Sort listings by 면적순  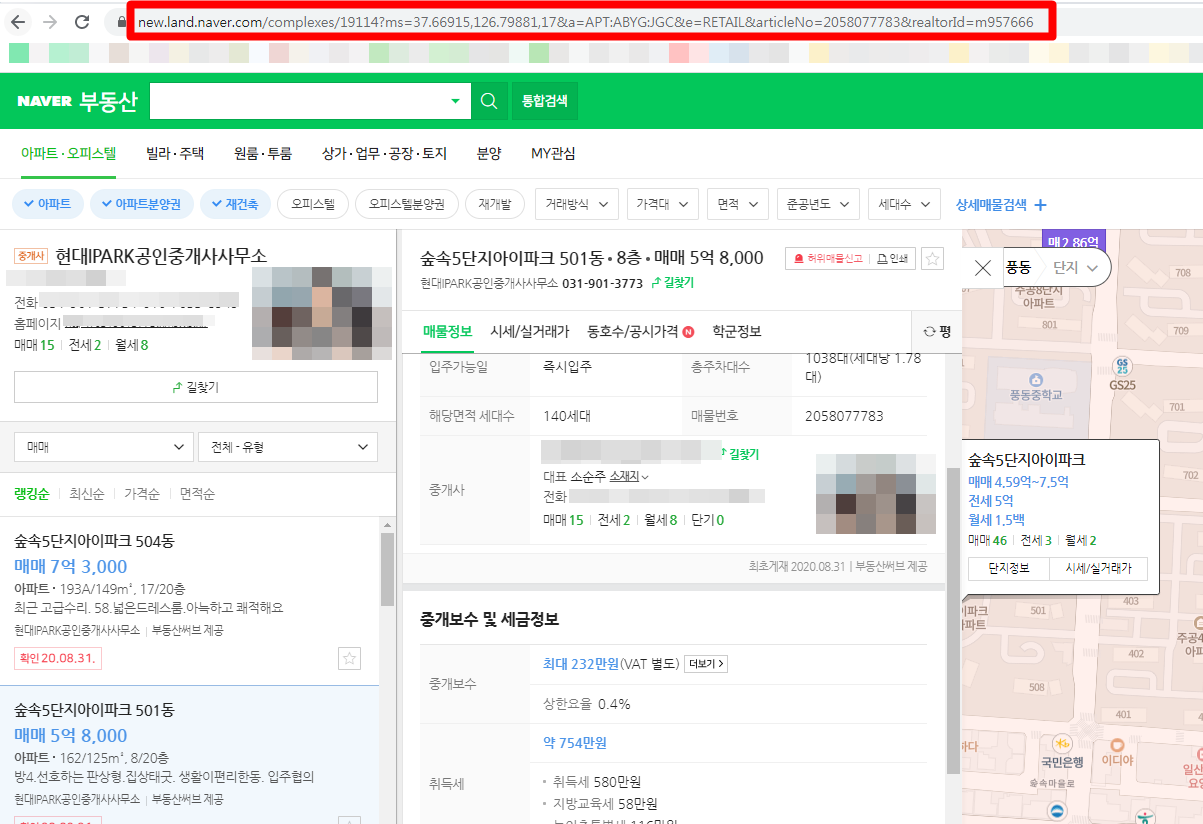click(197, 494)
